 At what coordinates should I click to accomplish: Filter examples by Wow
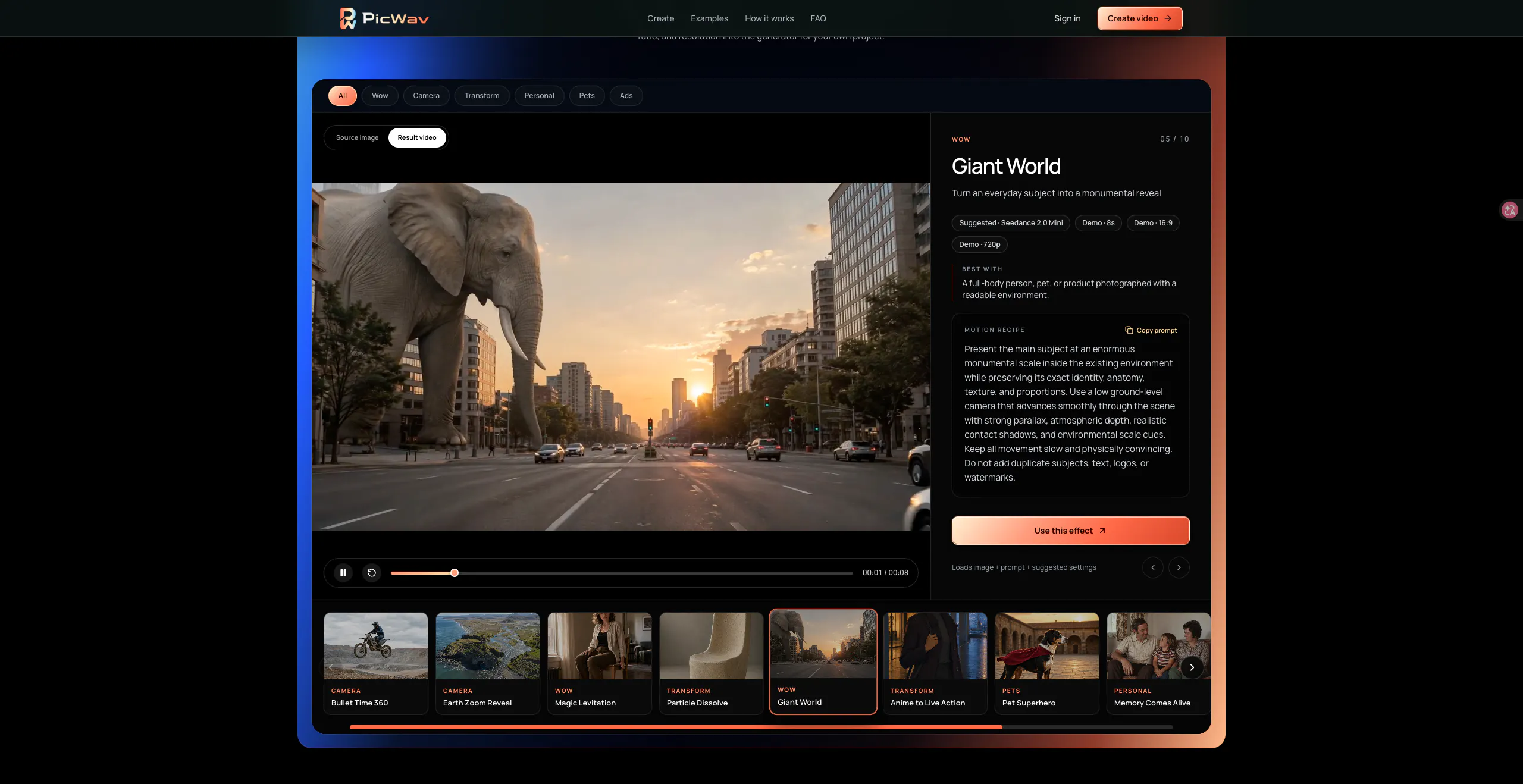click(x=380, y=96)
